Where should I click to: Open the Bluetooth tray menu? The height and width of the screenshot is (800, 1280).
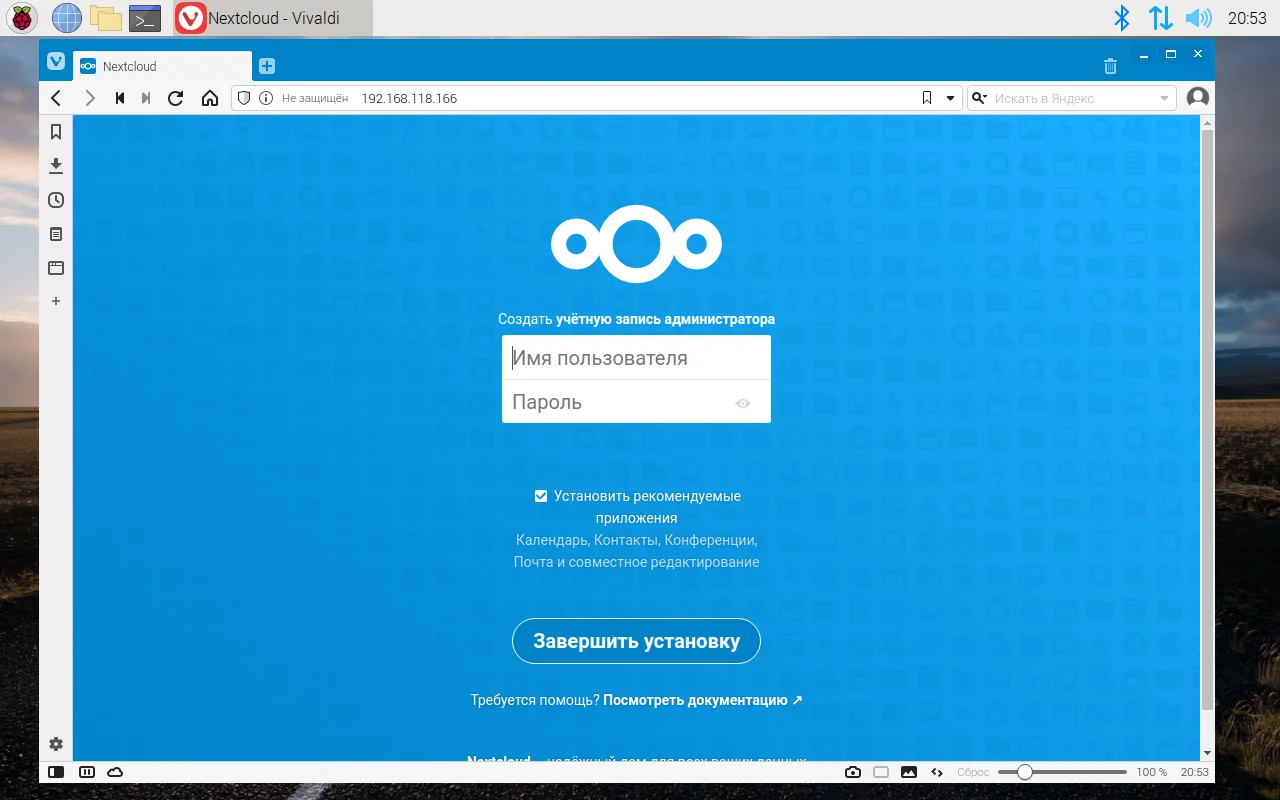[1122, 18]
